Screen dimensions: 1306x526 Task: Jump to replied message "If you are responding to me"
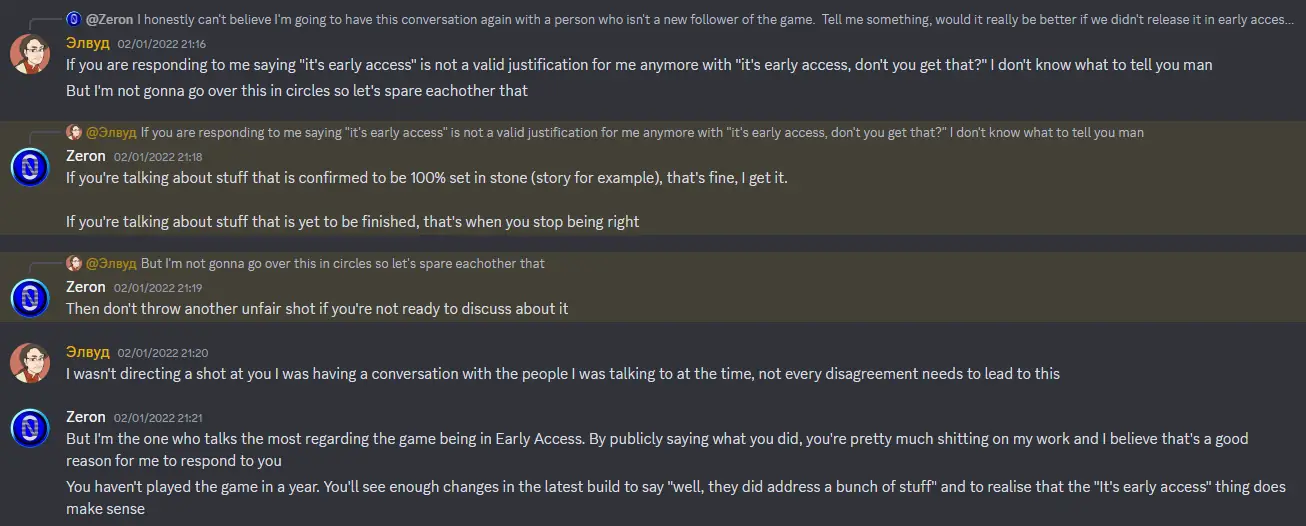[642, 132]
